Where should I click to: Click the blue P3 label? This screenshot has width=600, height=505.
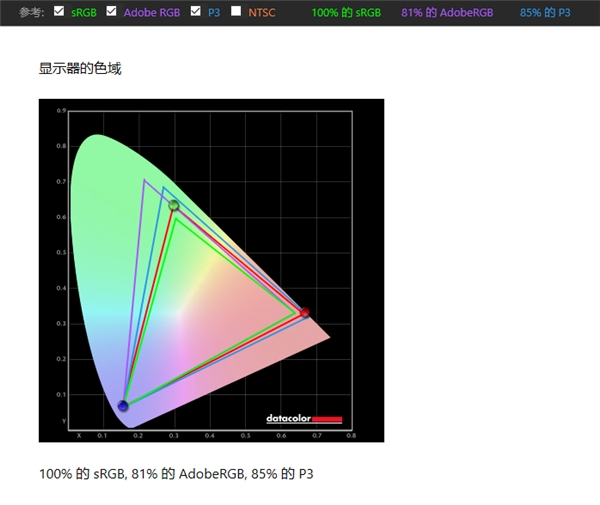[214, 13]
